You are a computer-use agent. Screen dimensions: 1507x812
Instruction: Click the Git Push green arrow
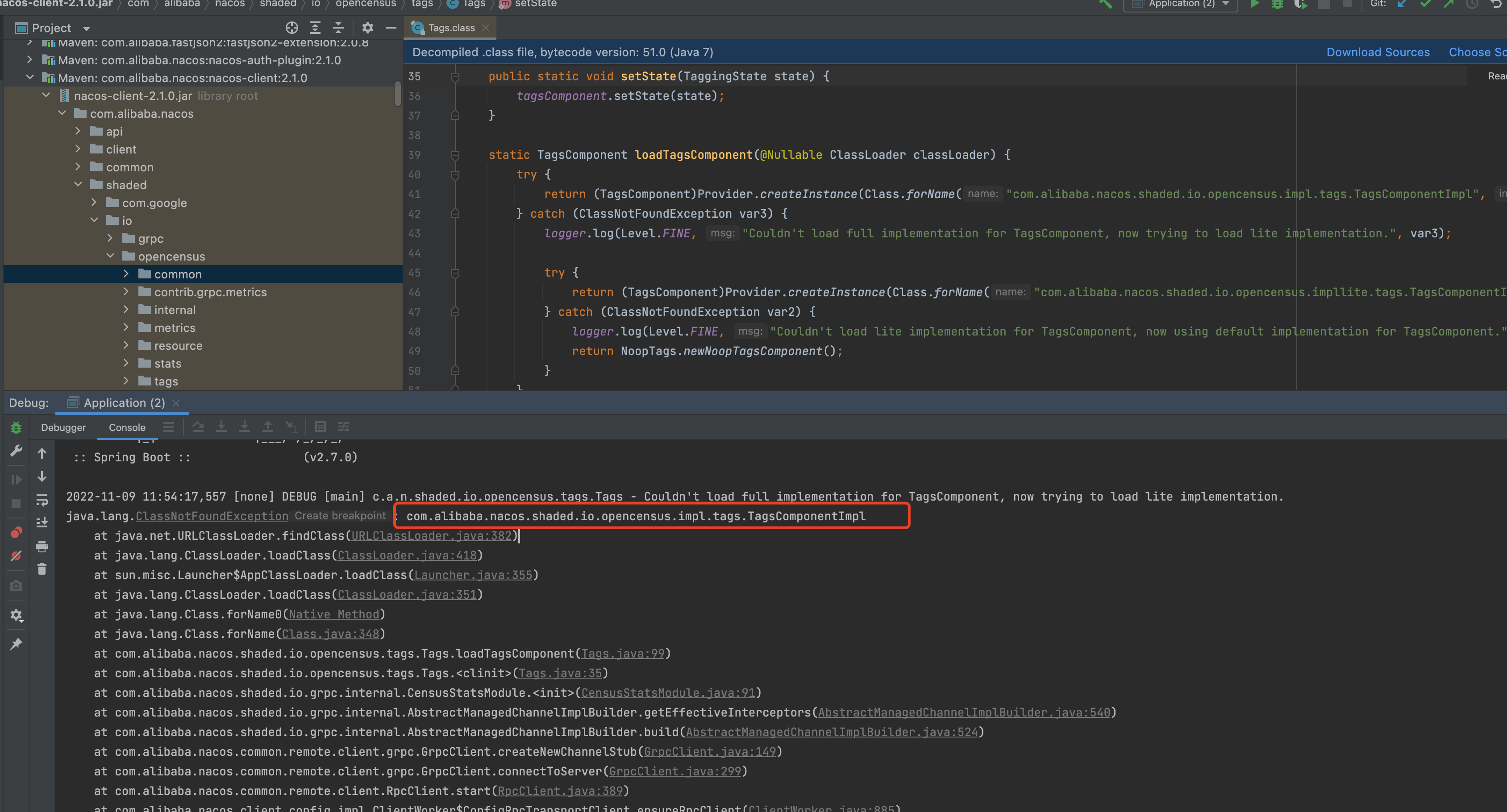1449,4
